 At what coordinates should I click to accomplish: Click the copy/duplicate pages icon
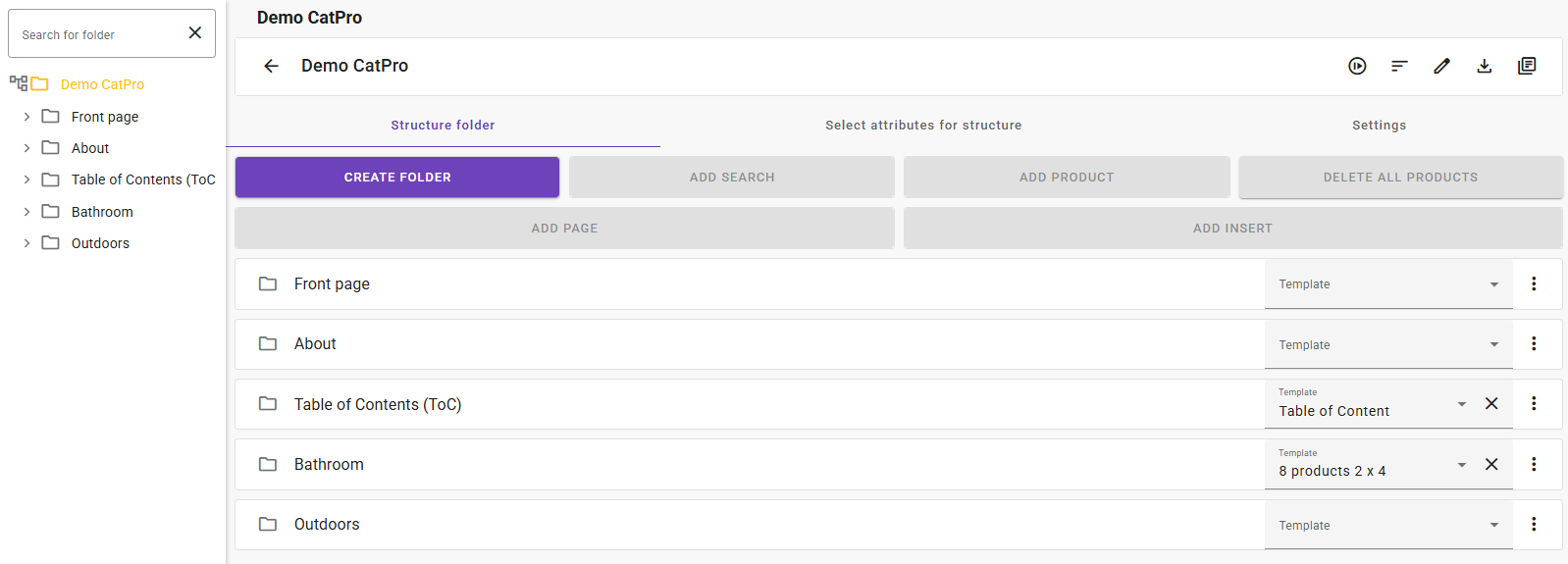coord(1527,66)
